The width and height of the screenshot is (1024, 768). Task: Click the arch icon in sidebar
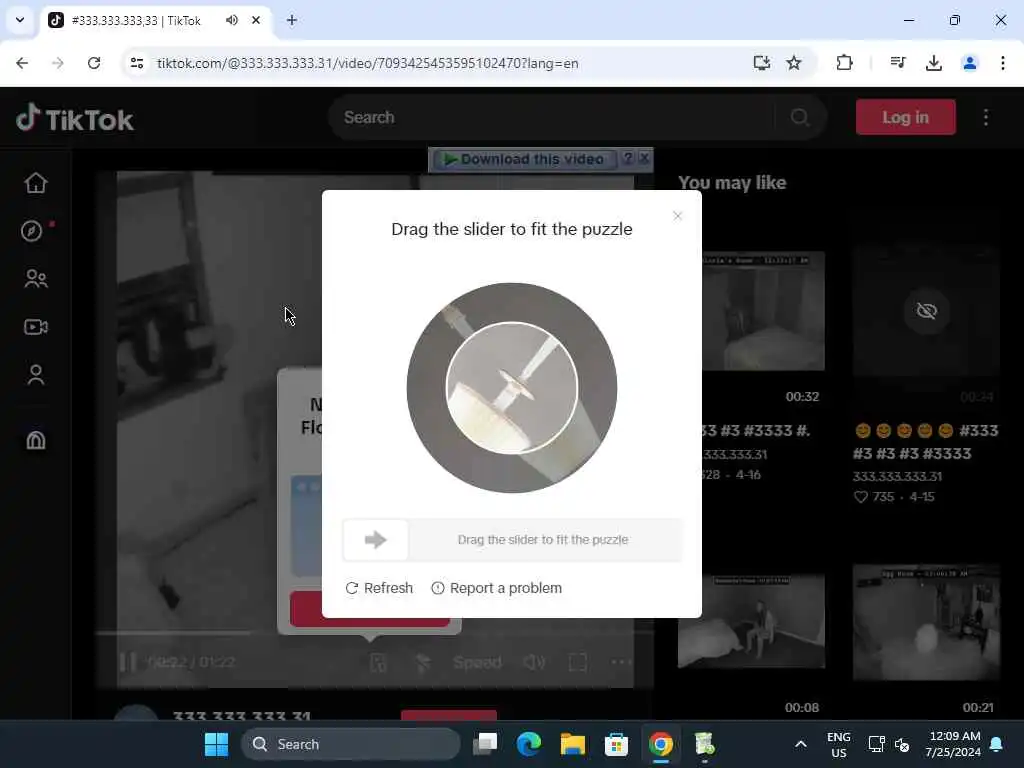[36, 440]
